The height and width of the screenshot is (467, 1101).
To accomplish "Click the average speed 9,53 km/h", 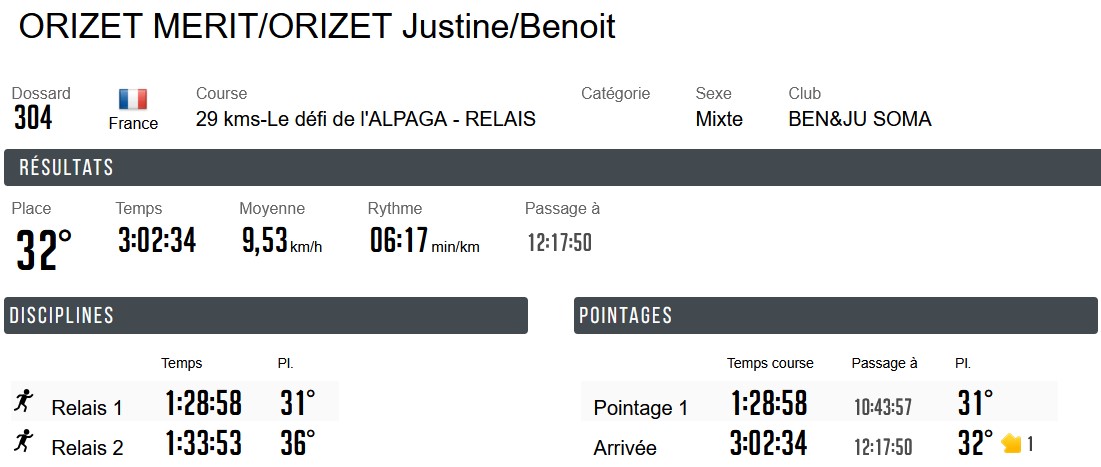I will (266, 241).
